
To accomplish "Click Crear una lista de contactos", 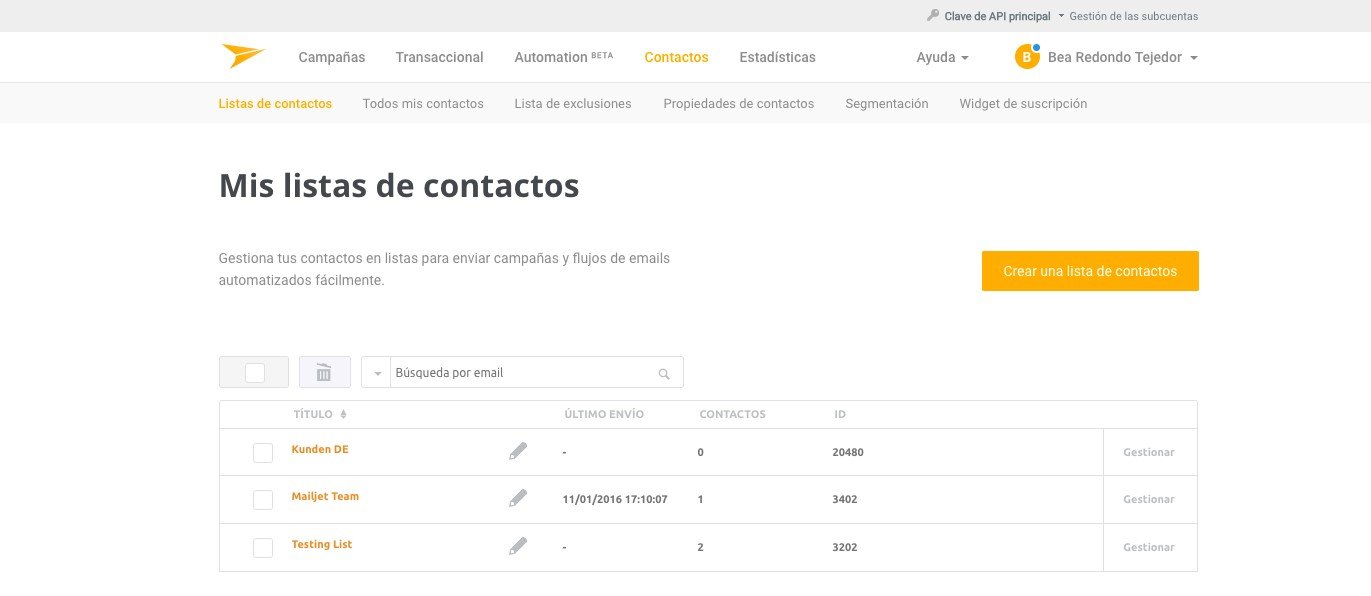I will pos(1090,270).
